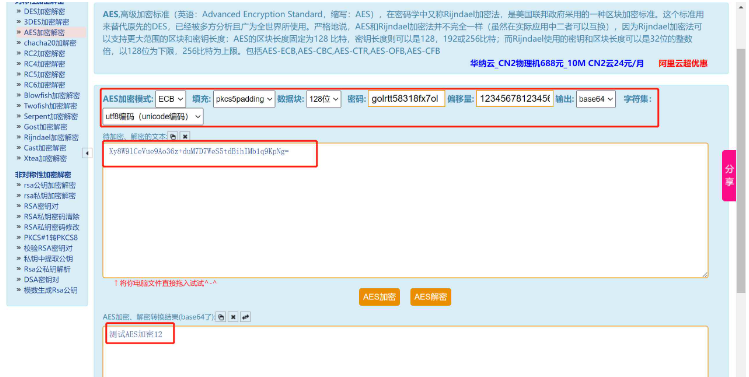The image size is (749, 377).
Task: Open the AES加密模式 ECB dropdown
Action: pyautogui.click(x=171, y=99)
